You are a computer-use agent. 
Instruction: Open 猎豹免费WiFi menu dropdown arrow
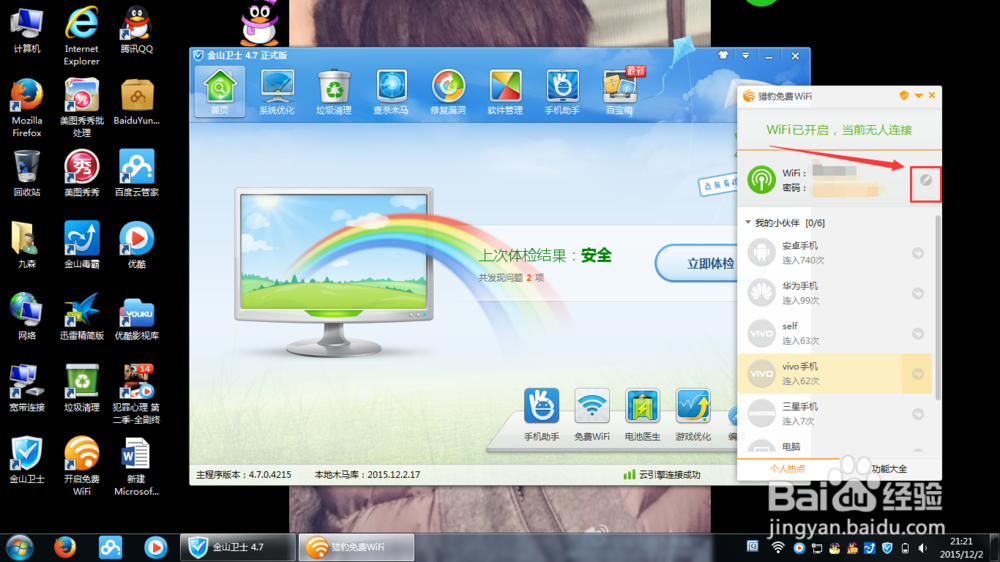(x=918, y=96)
